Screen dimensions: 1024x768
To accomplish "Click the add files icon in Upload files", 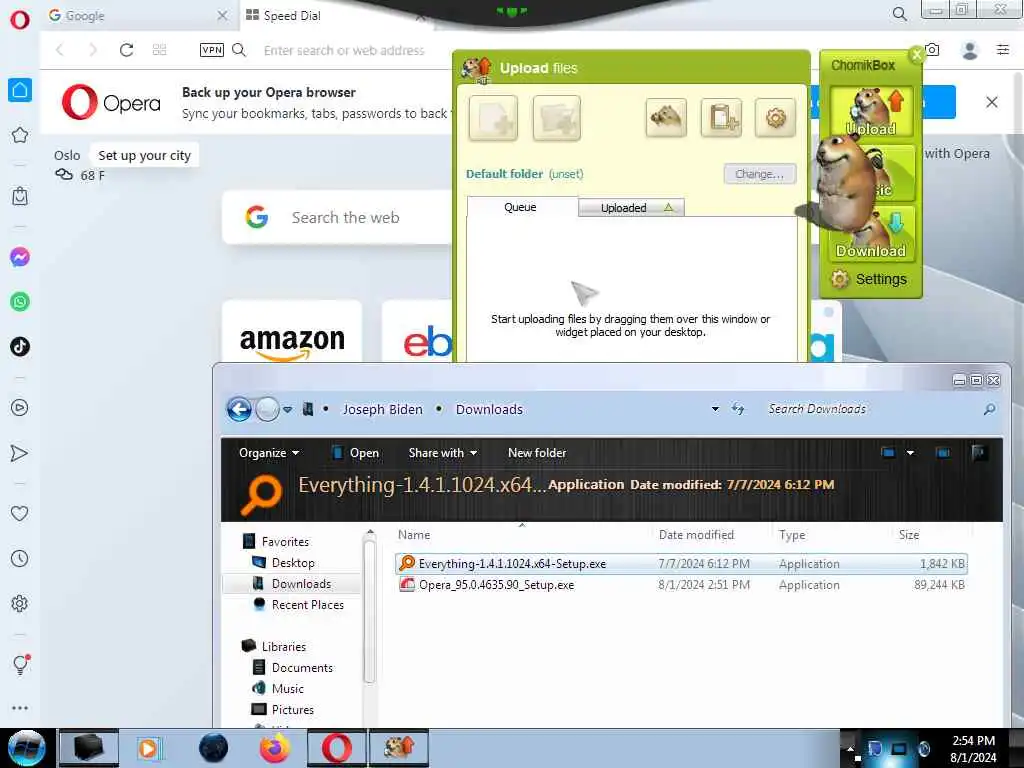I will pyautogui.click(x=493, y=118).
